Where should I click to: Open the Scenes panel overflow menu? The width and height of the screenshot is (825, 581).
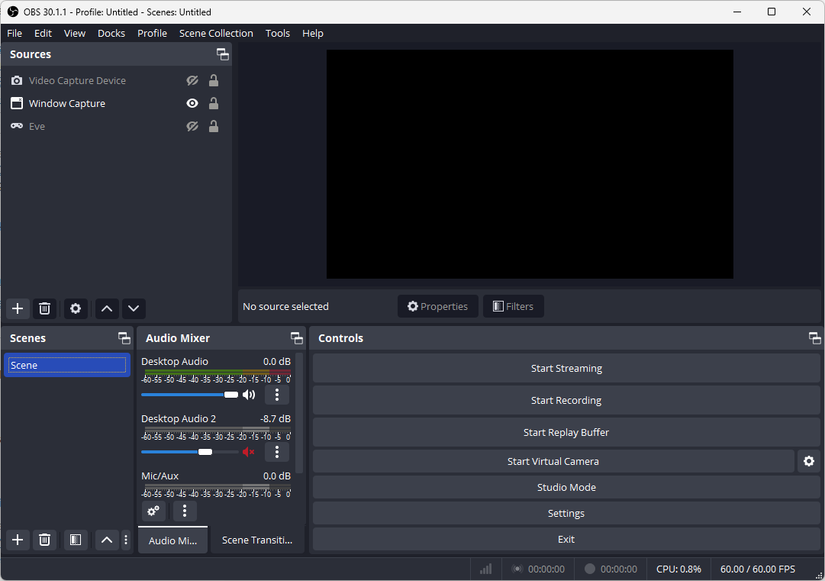[x=125, y=539]
